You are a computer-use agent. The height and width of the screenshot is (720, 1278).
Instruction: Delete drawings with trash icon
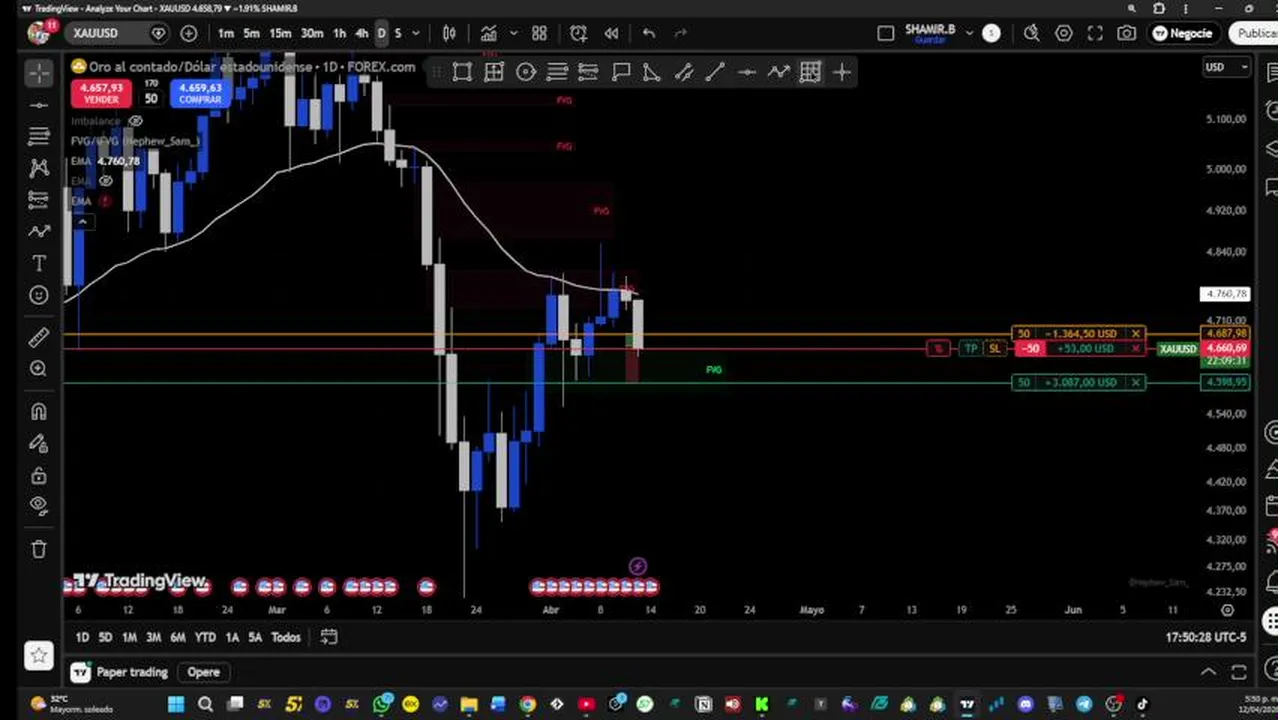click(x=39, y=549)
